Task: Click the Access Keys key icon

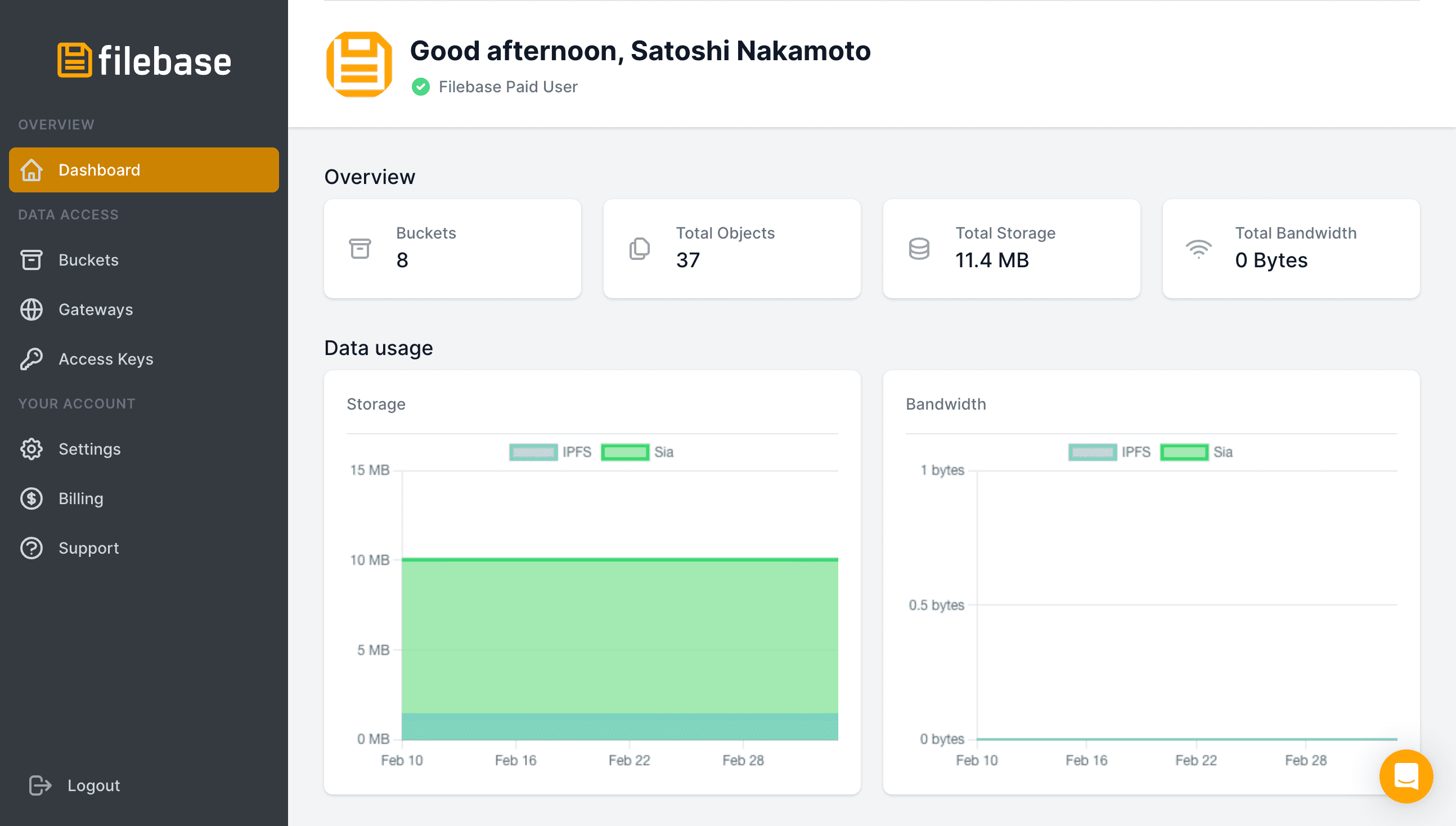Action: point(32,358)
